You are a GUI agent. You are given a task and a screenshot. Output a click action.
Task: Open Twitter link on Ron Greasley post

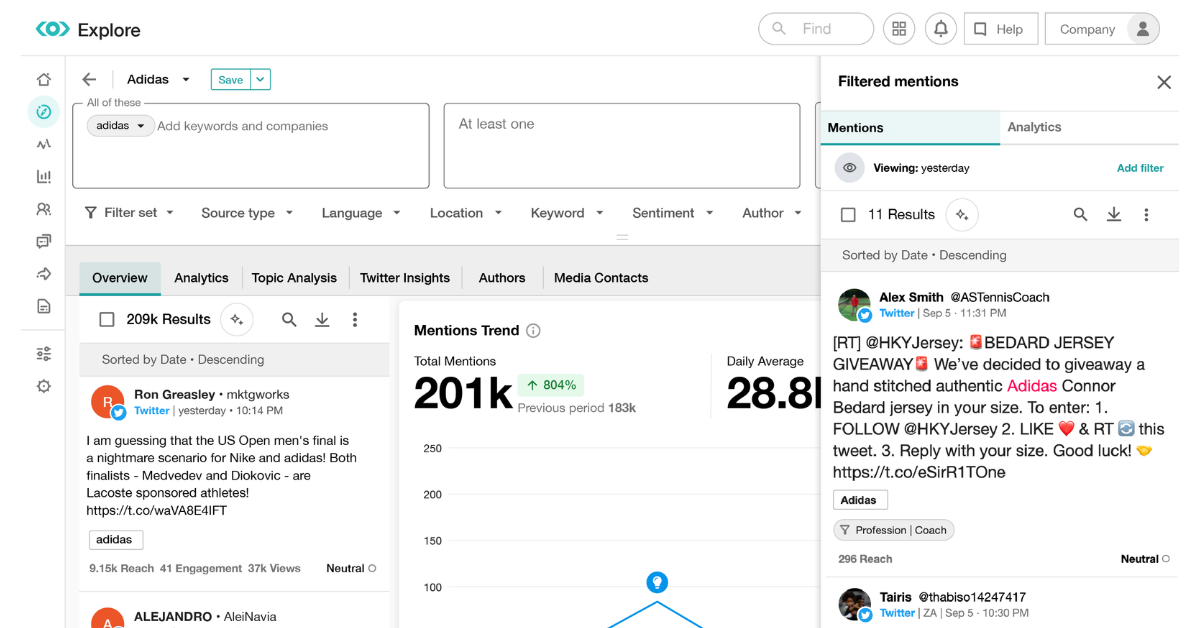(x=152, y=411)
